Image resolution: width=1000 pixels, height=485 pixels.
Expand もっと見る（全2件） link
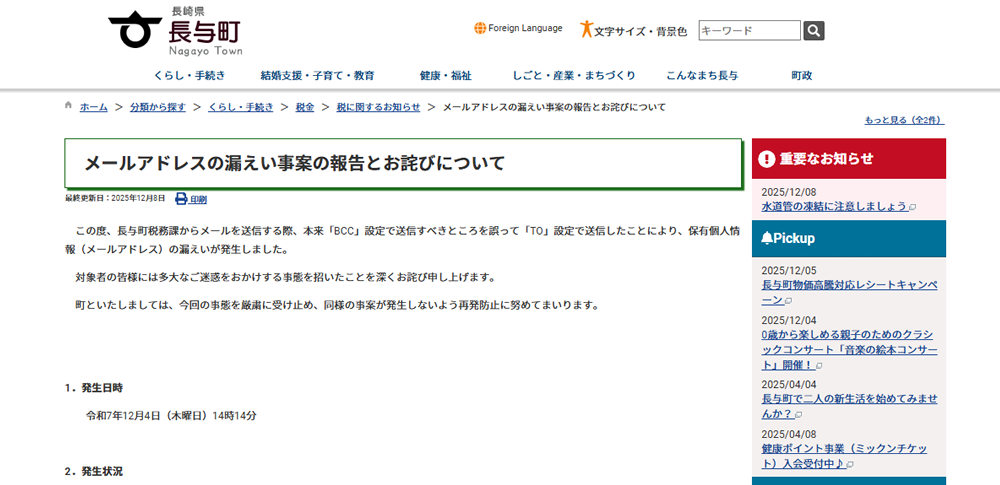point(903,120)
